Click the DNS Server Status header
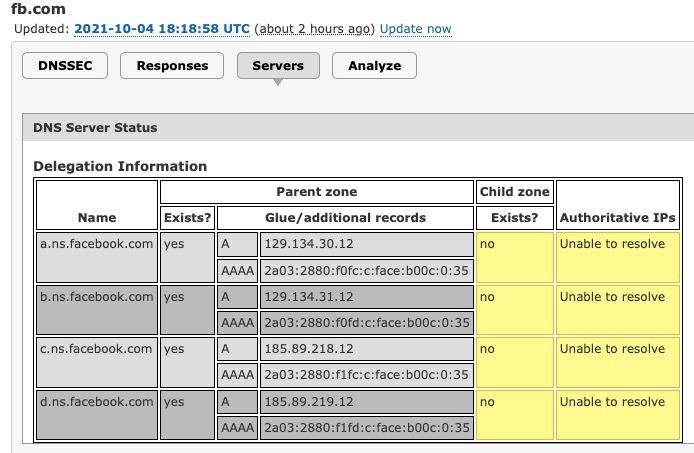The width and height of the screenshot is (694, 453). pos(358,128)
